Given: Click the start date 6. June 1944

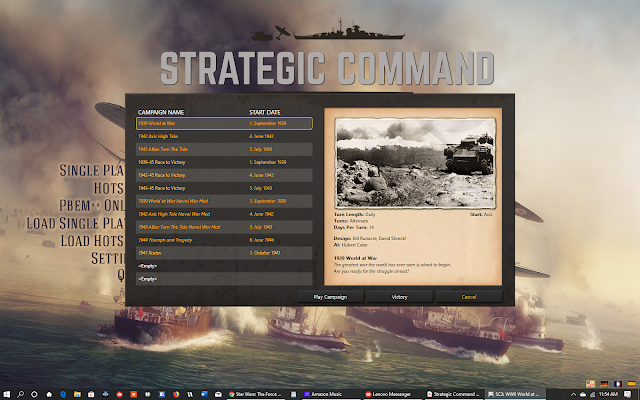Looking at the screenshot, I should [x=262, y=240].
